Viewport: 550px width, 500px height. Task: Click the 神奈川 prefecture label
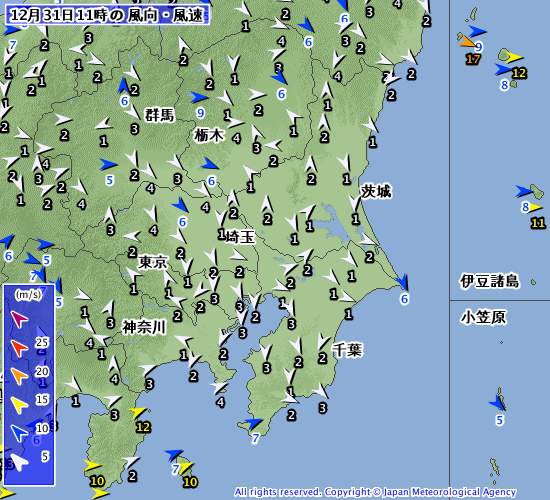[144, 327]
